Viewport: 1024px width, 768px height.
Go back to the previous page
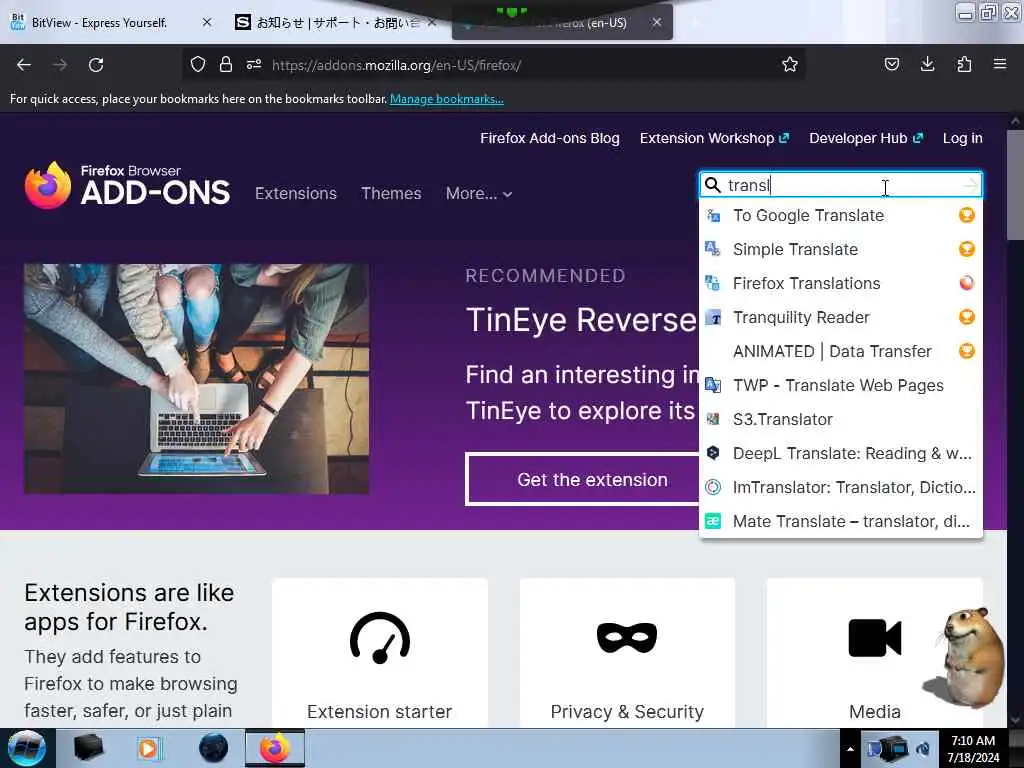click(x=24, y=65)
